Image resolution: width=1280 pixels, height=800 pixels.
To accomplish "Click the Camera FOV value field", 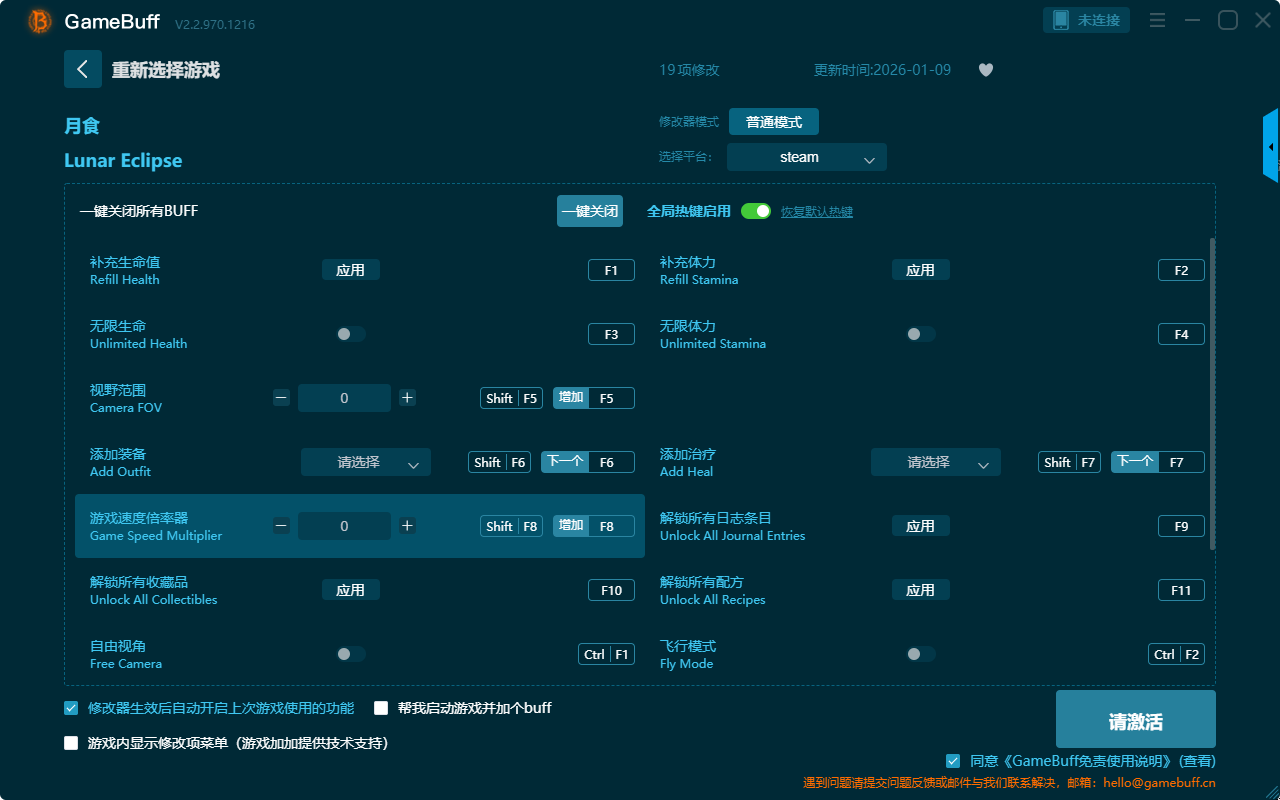I will tap(344, 398).
